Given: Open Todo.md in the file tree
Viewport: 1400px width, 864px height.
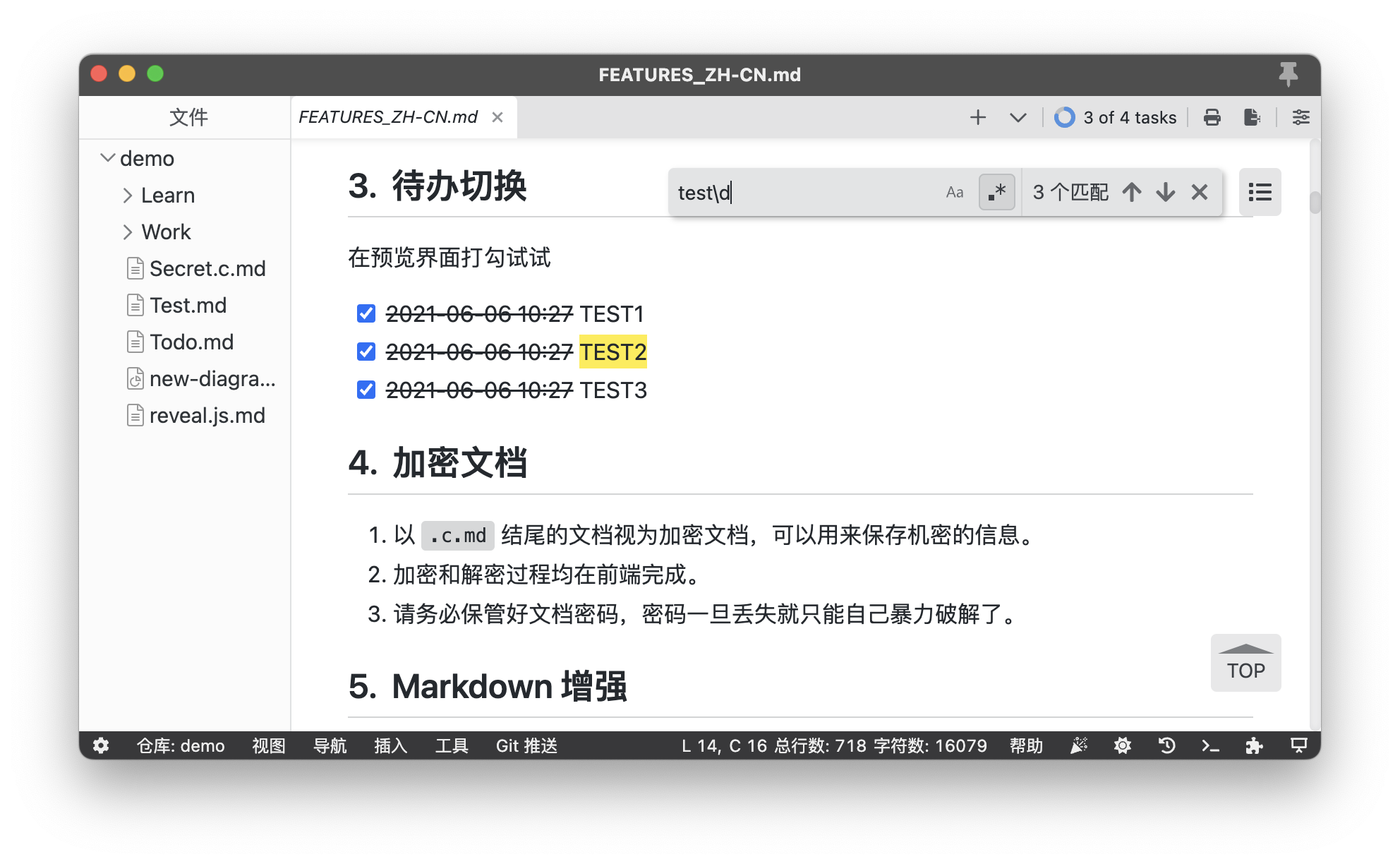Looking at the screenshot, I should 191,342.
